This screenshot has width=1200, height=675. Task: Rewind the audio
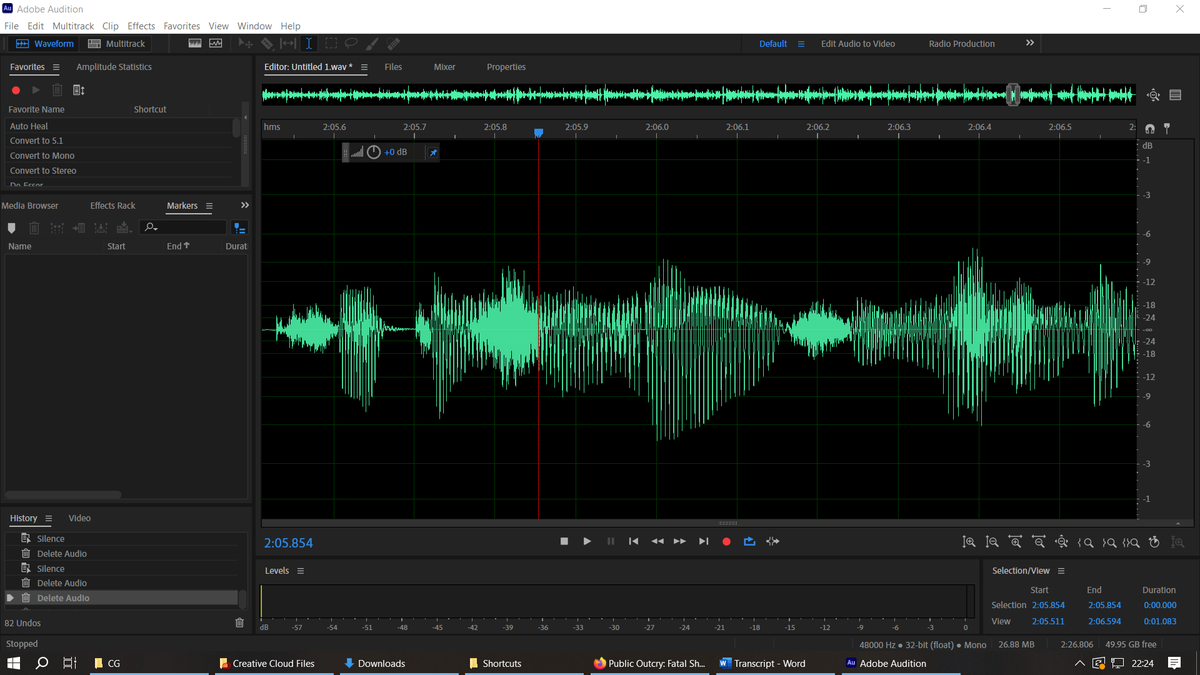(x=657, y=541)
